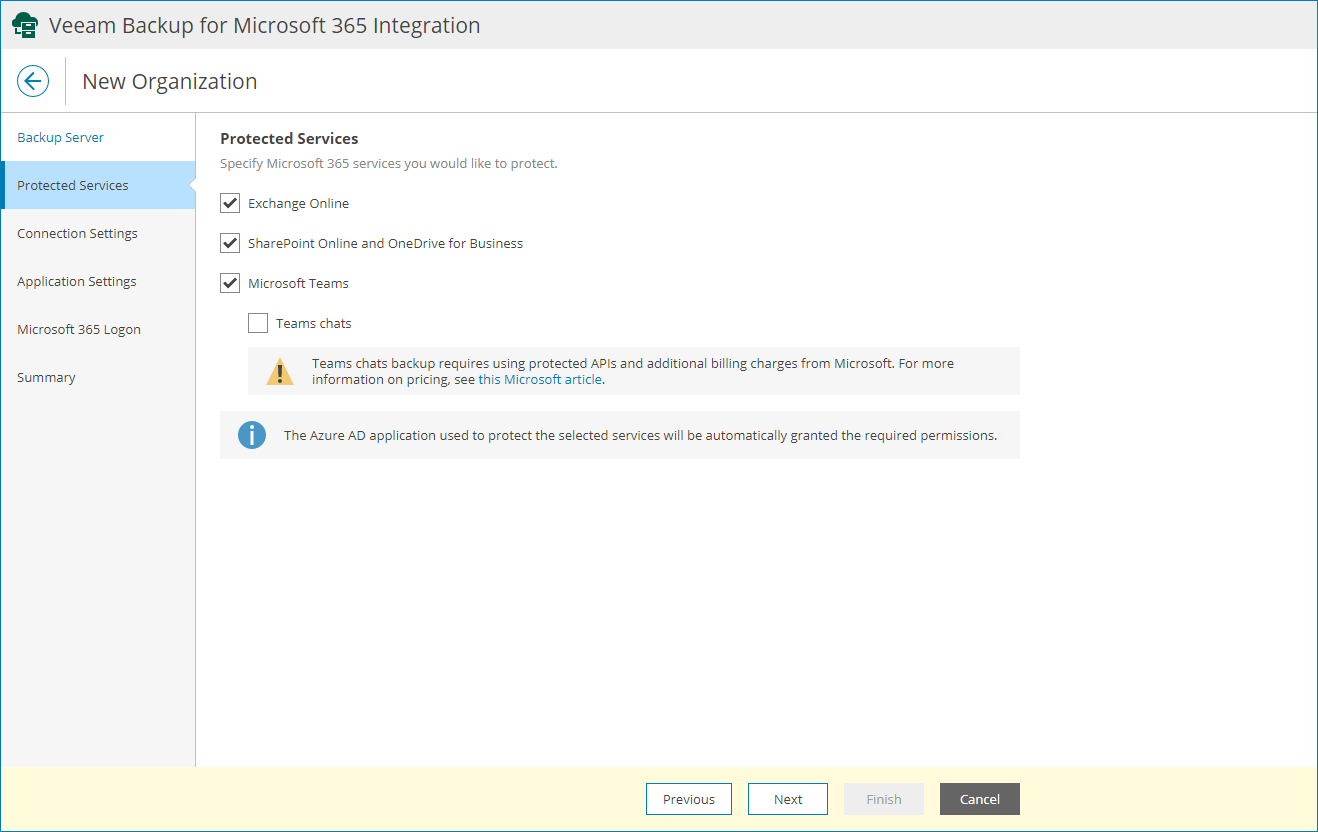
Task: Click the Next button
Action: click(x=788, y=799)
